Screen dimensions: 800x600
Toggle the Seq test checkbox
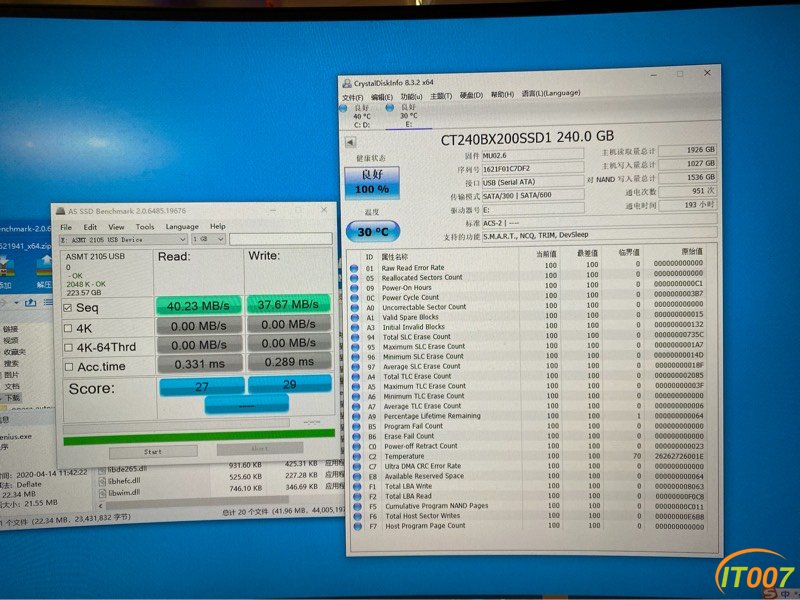click(x=67, y=308)
